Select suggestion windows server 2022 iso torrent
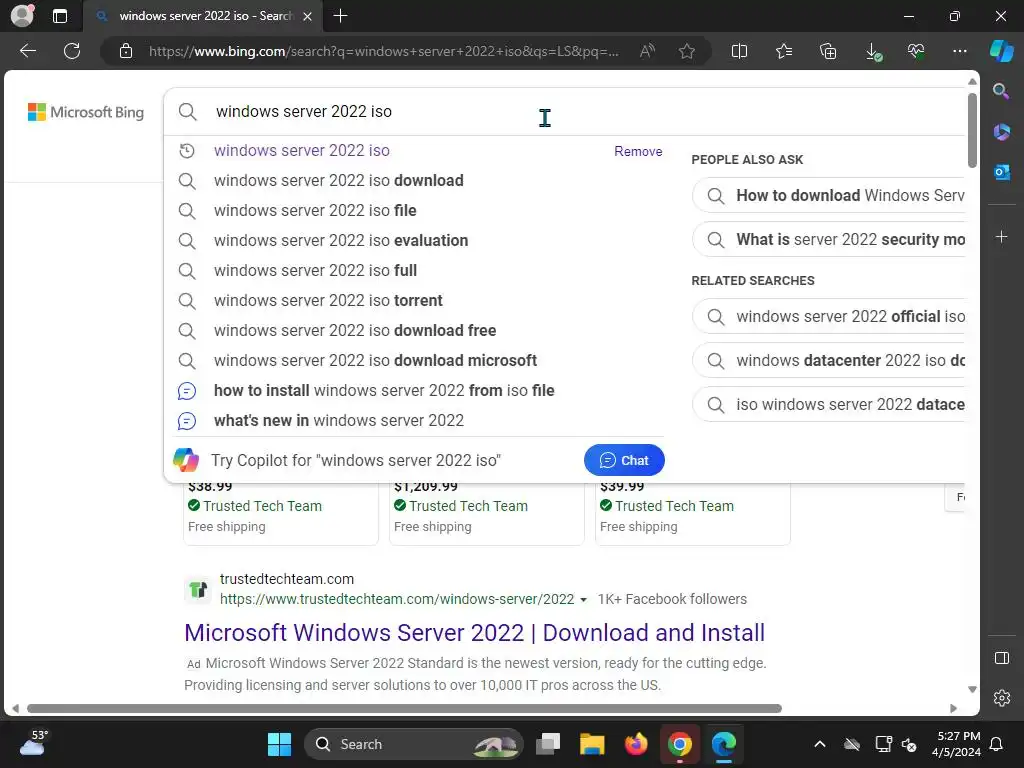 tap(328, 300)
